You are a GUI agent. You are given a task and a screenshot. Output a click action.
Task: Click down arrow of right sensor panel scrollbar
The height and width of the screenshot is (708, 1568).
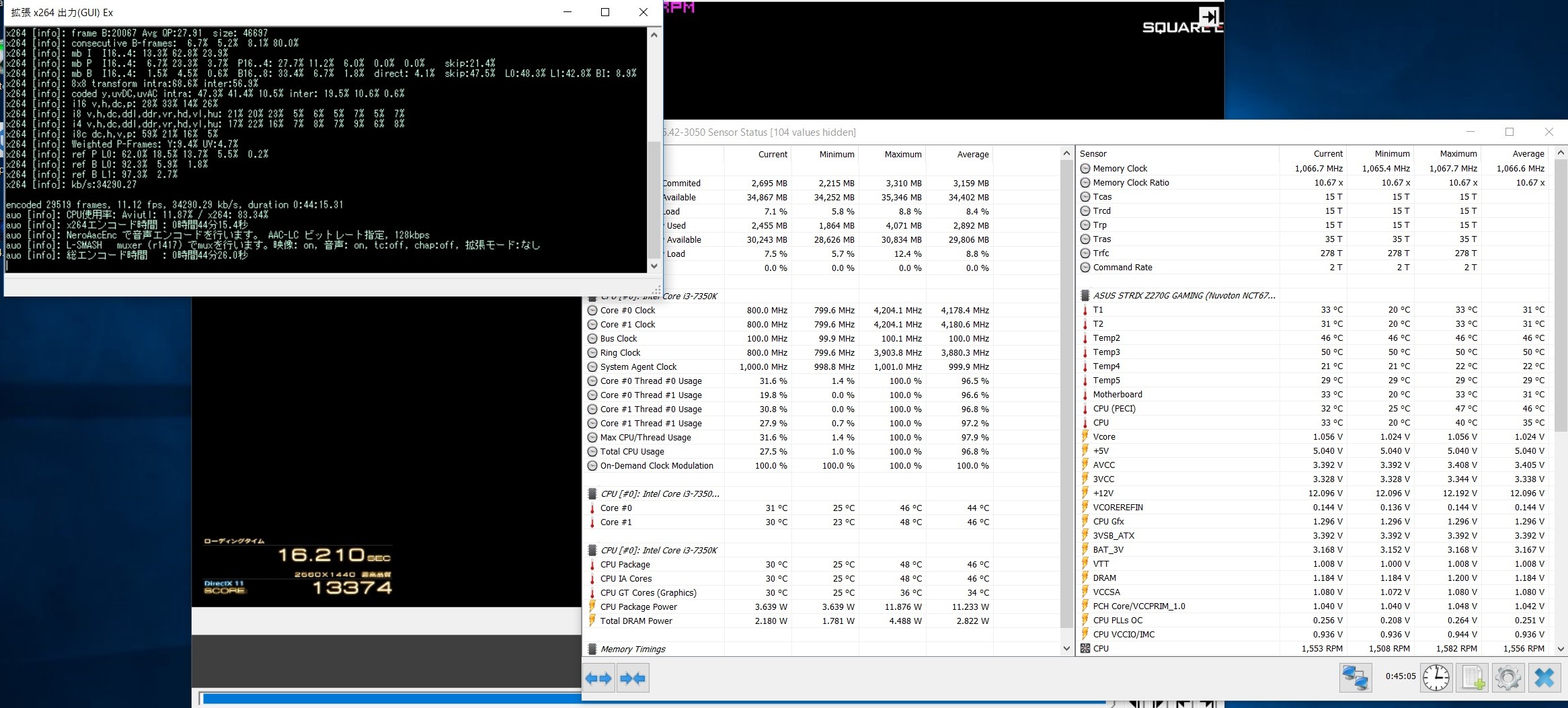1561,648
